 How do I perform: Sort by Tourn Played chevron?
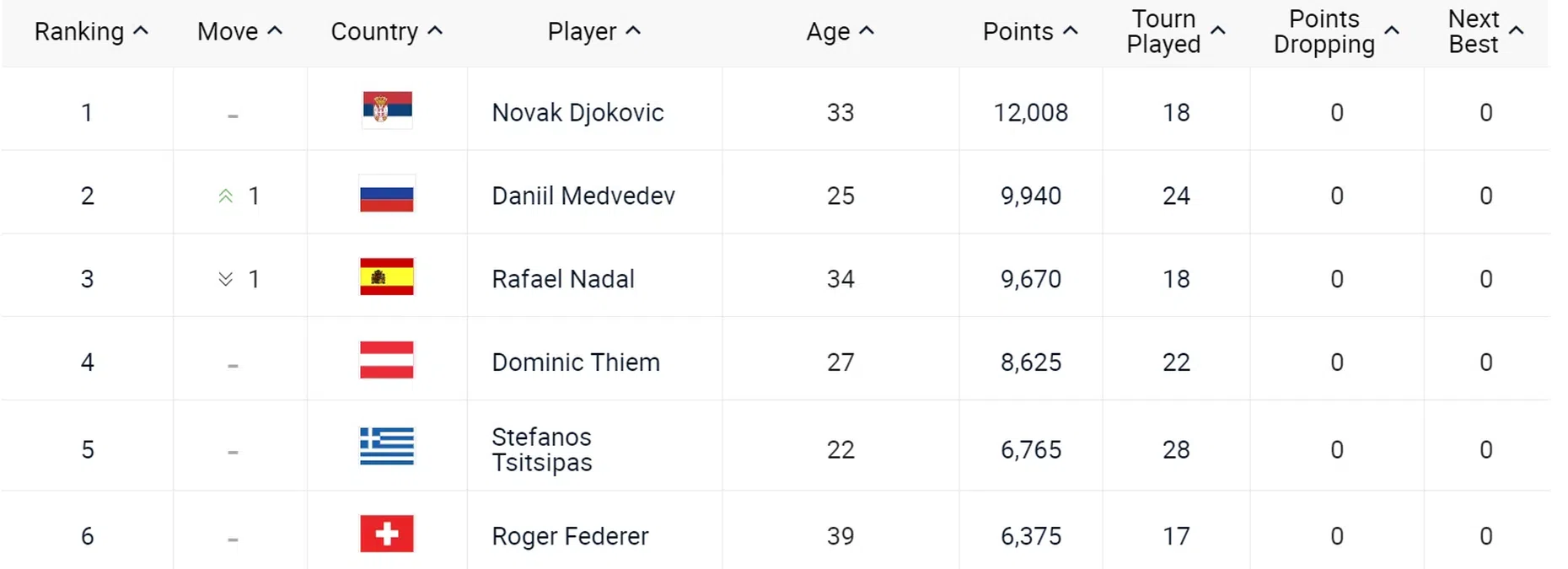1218,31
